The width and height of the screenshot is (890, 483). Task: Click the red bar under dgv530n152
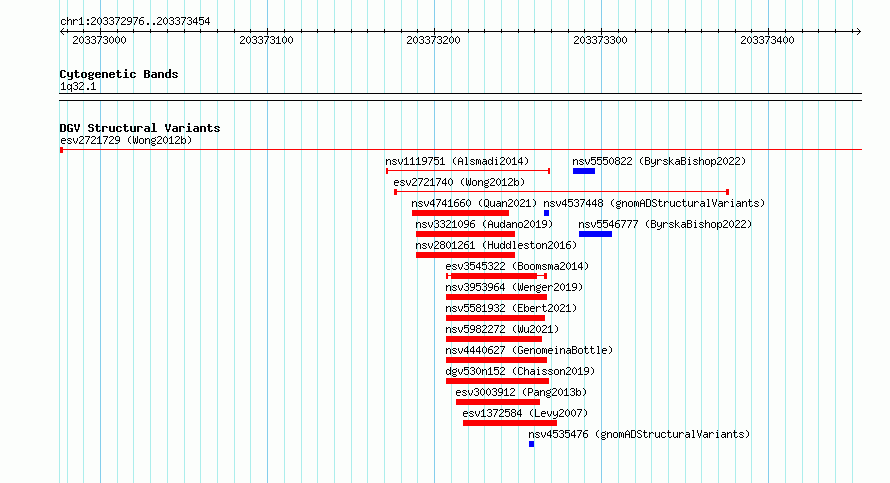(x=498, y=381)
